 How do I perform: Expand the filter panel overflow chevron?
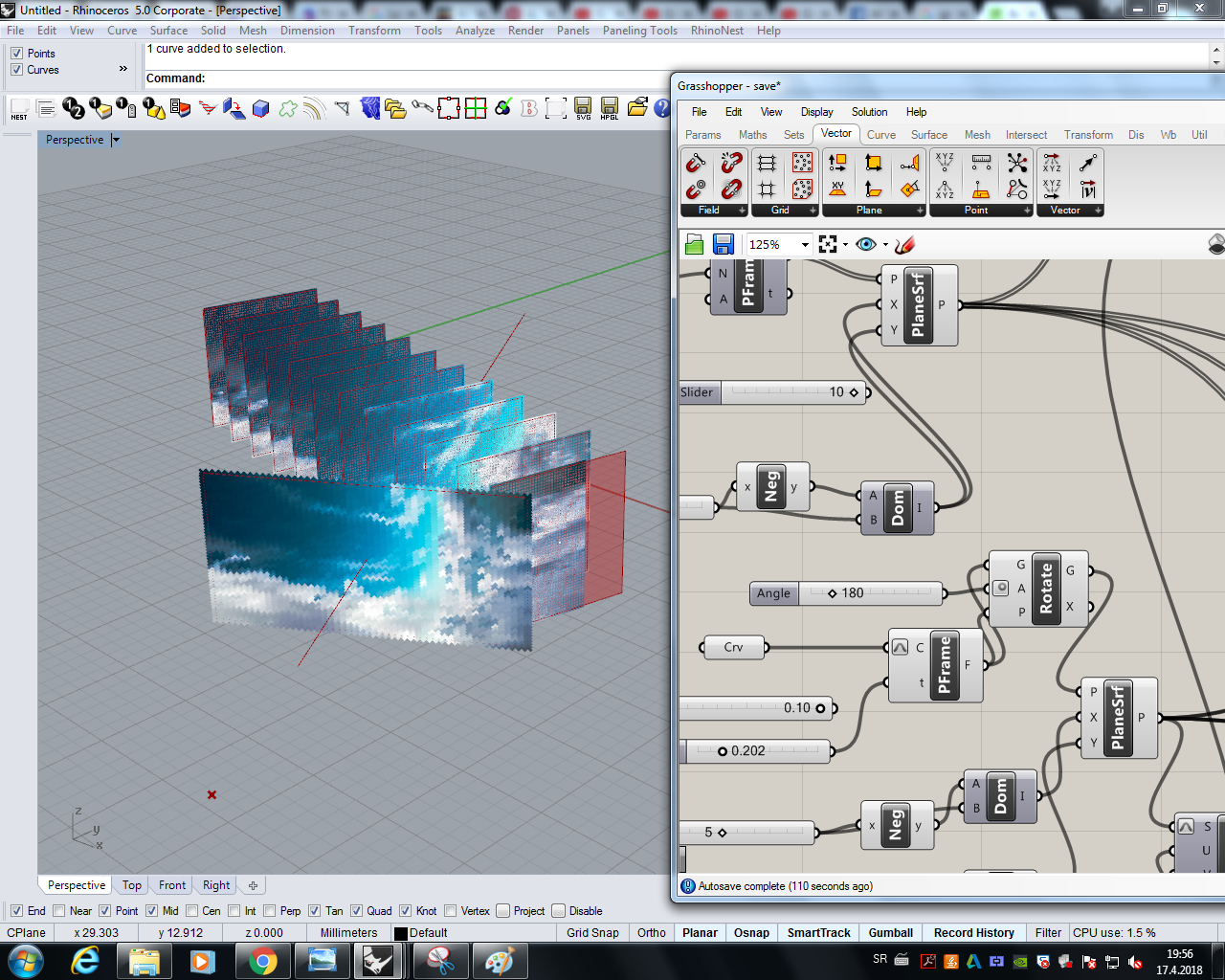(122, 68)
